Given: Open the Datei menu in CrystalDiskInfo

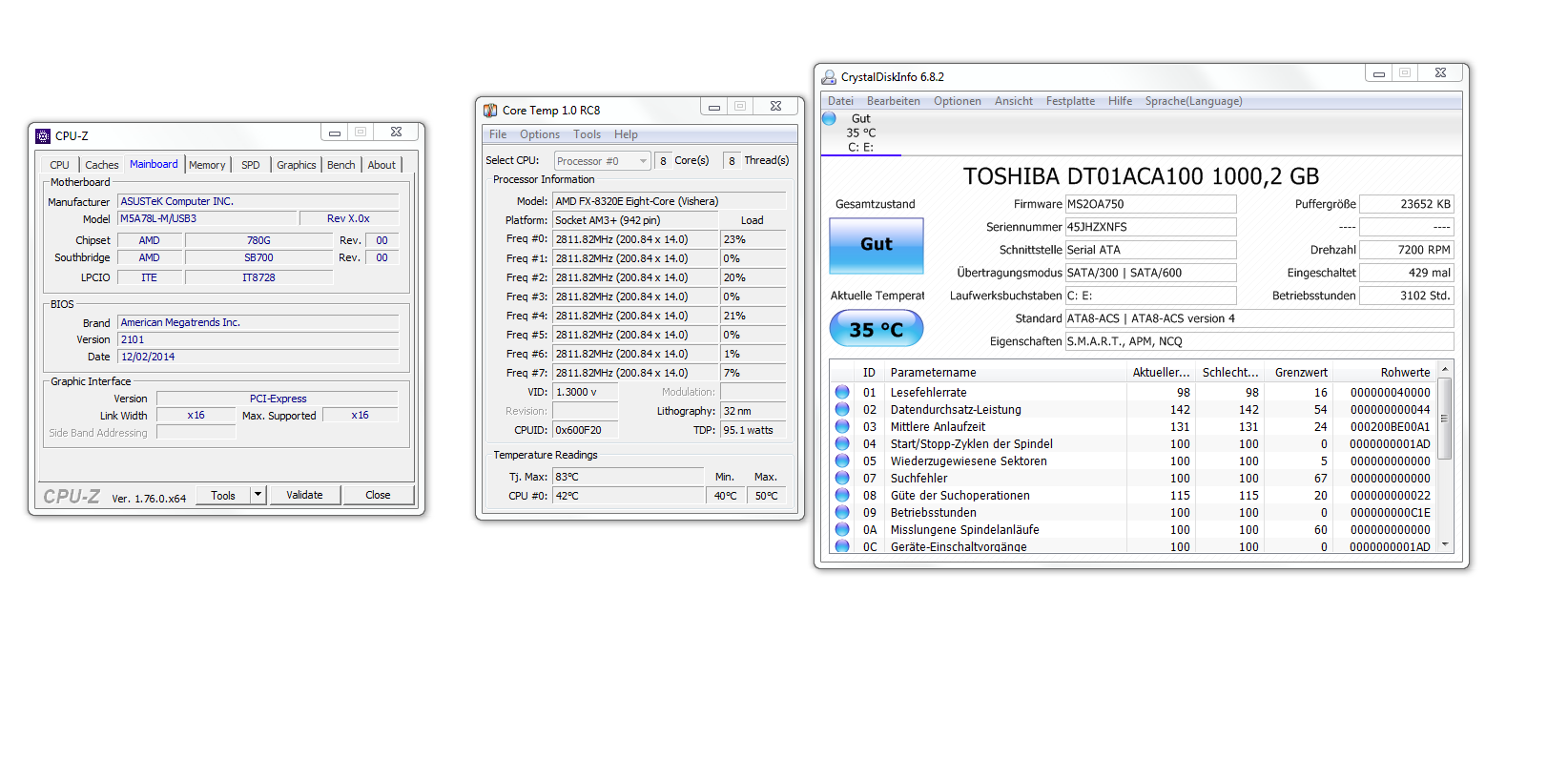Looking at the screenshot, I should [x=840, y=101].
